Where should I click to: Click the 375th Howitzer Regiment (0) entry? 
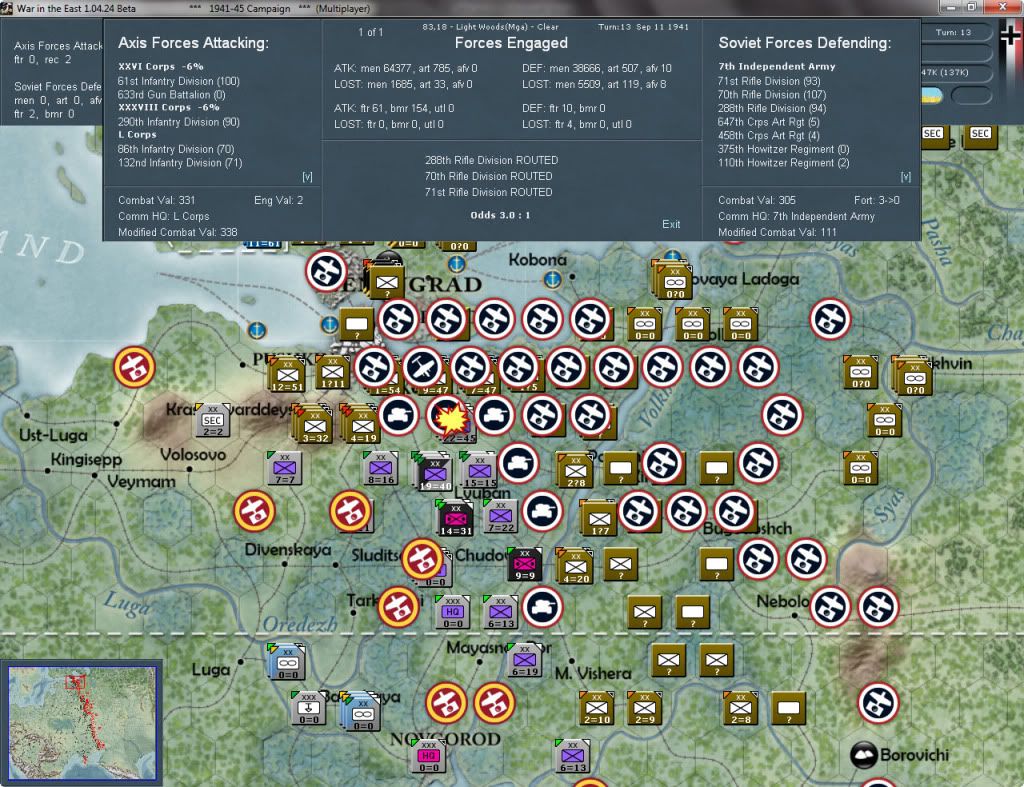783,149
